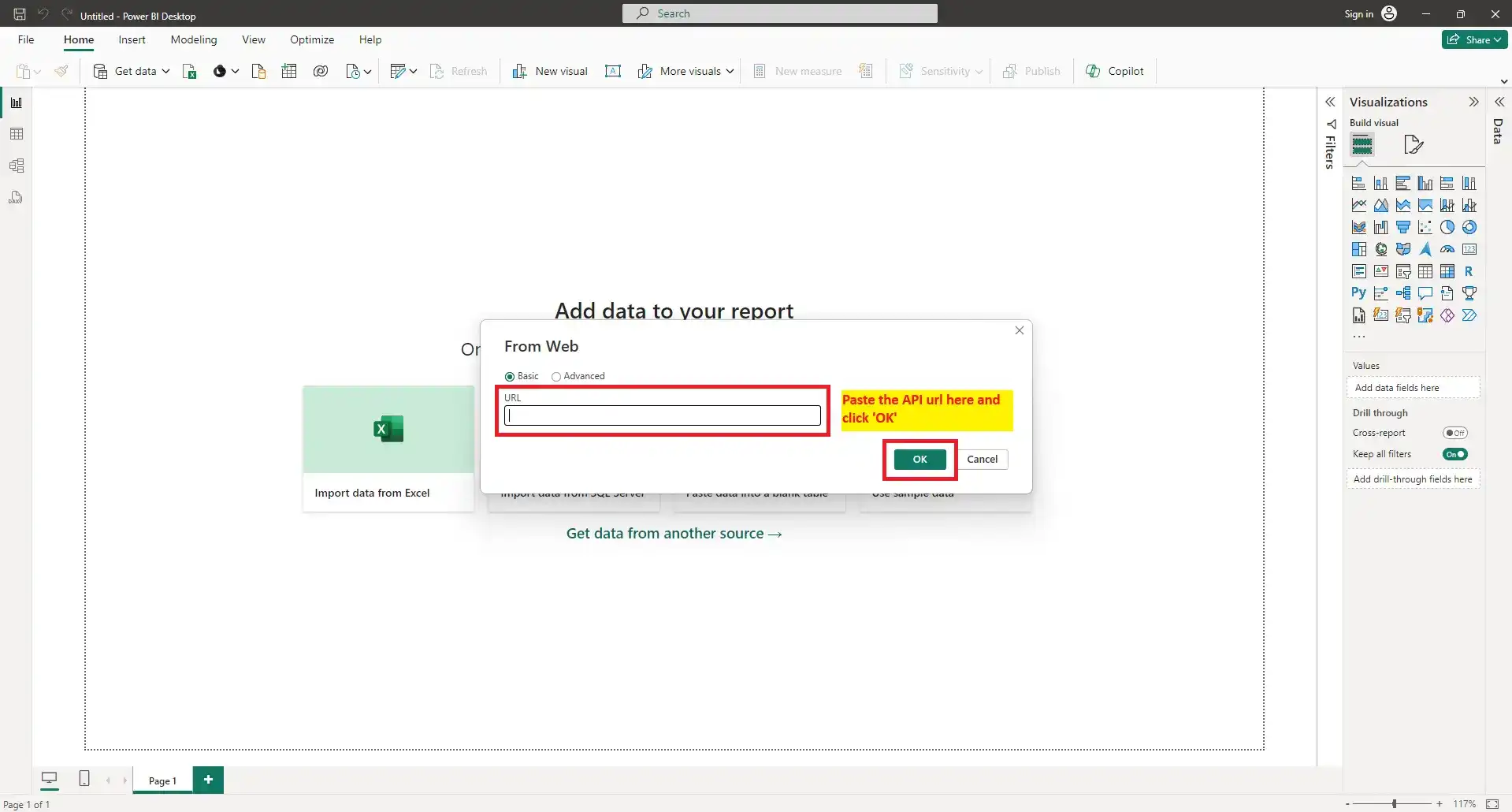The height and width of the screenshot is (812, 1512).
Task: Select the Advanced radio button
Action: pos(556,376)
